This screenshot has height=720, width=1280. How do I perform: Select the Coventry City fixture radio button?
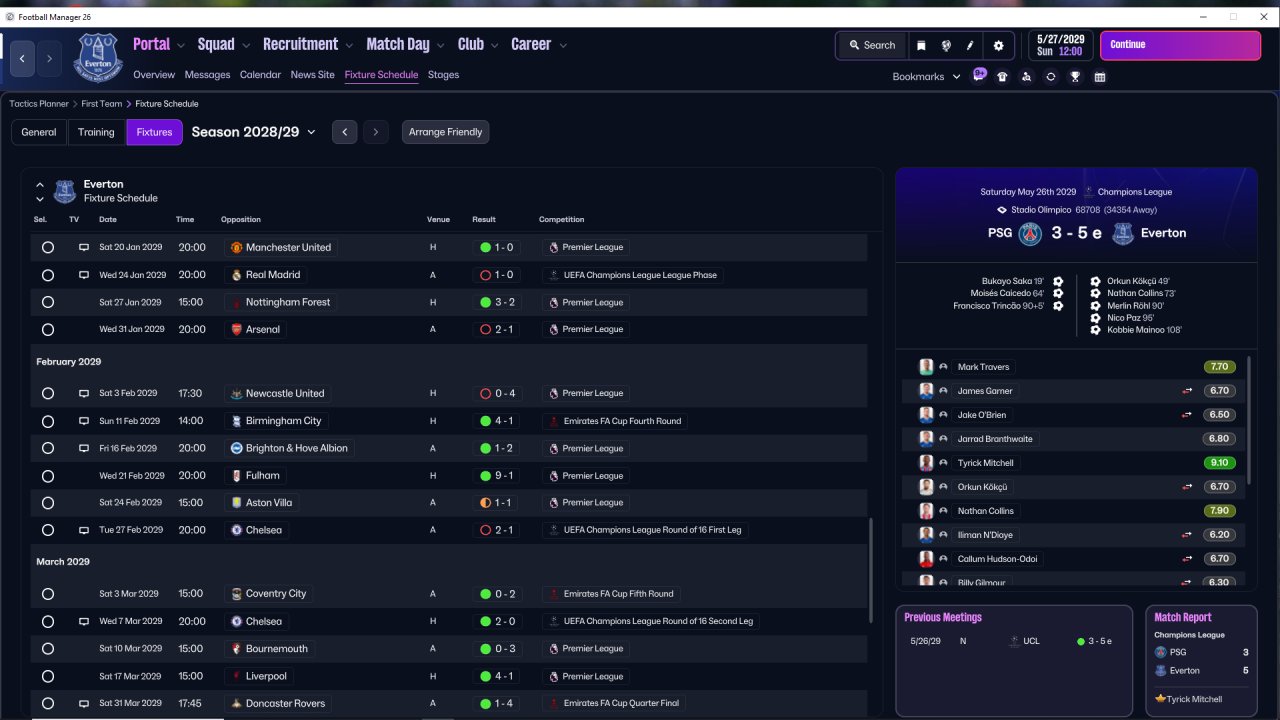click(x=48, y=594)
